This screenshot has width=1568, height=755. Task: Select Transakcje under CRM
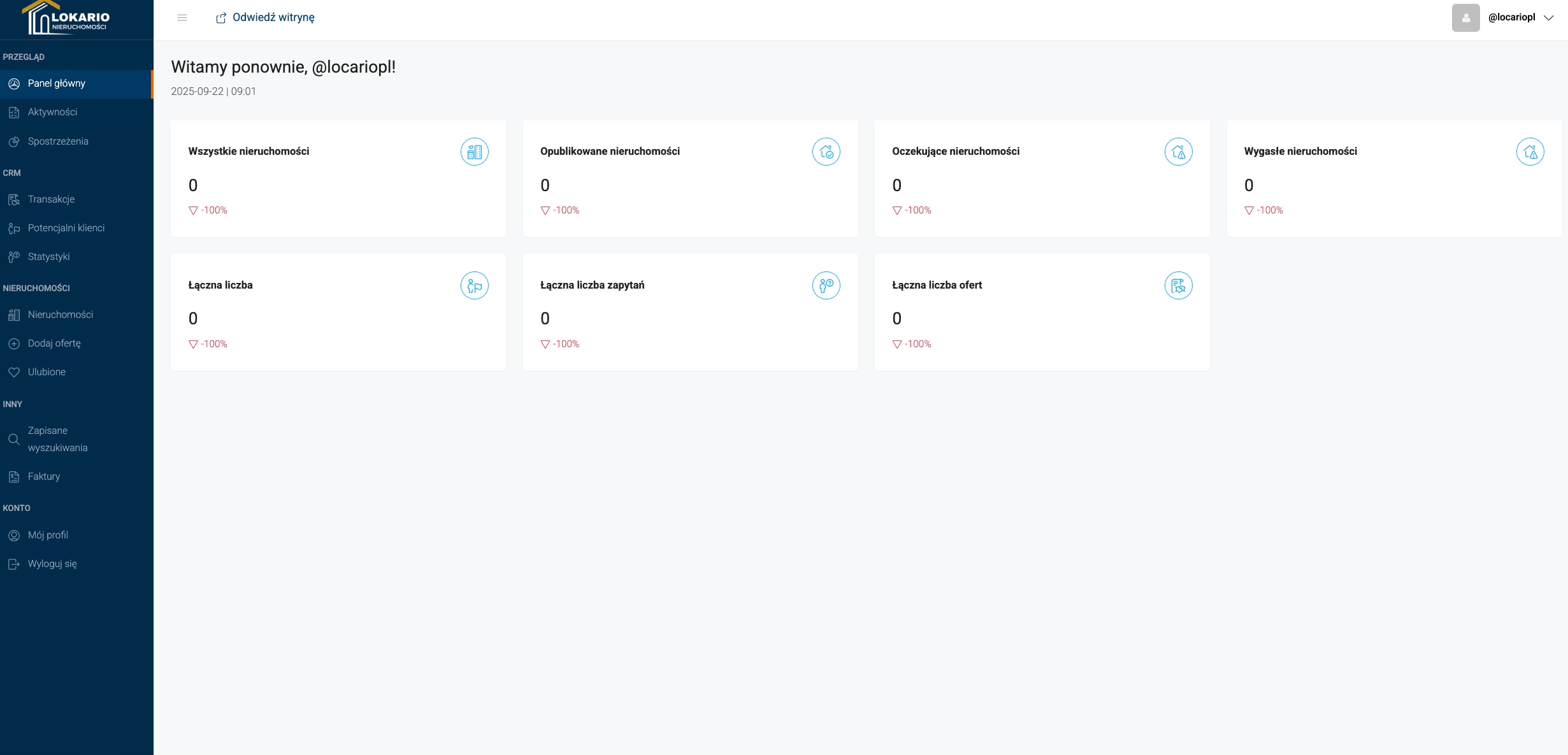(51, 199)
